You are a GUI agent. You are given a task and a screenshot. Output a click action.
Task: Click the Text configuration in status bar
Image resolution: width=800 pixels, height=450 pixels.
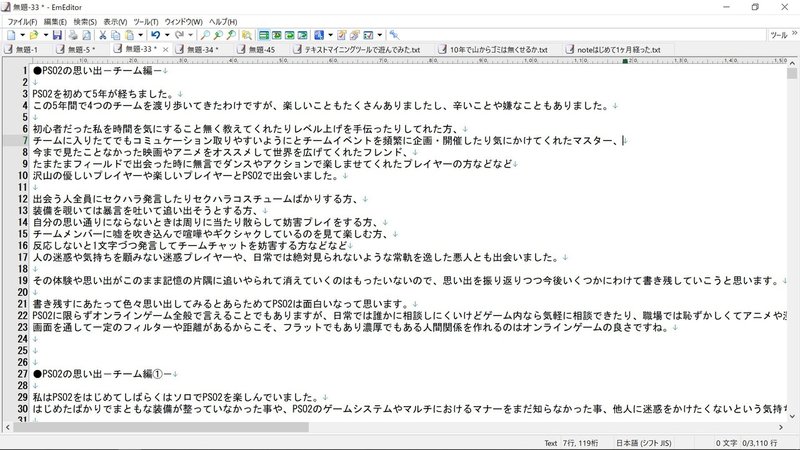pos(551,443)
